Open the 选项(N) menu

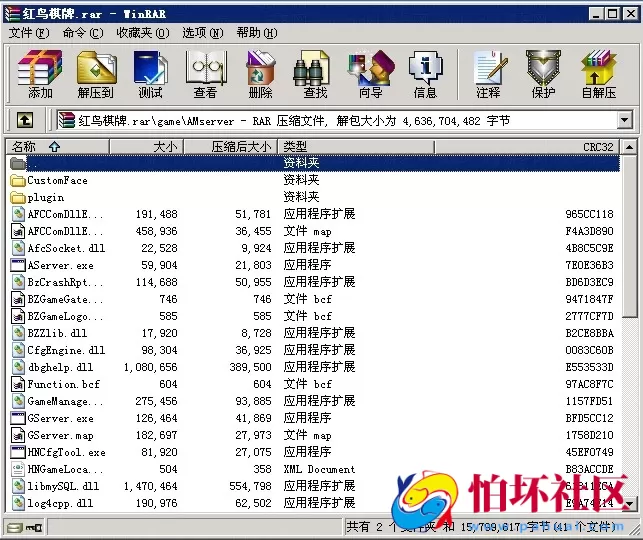[203, 33]
